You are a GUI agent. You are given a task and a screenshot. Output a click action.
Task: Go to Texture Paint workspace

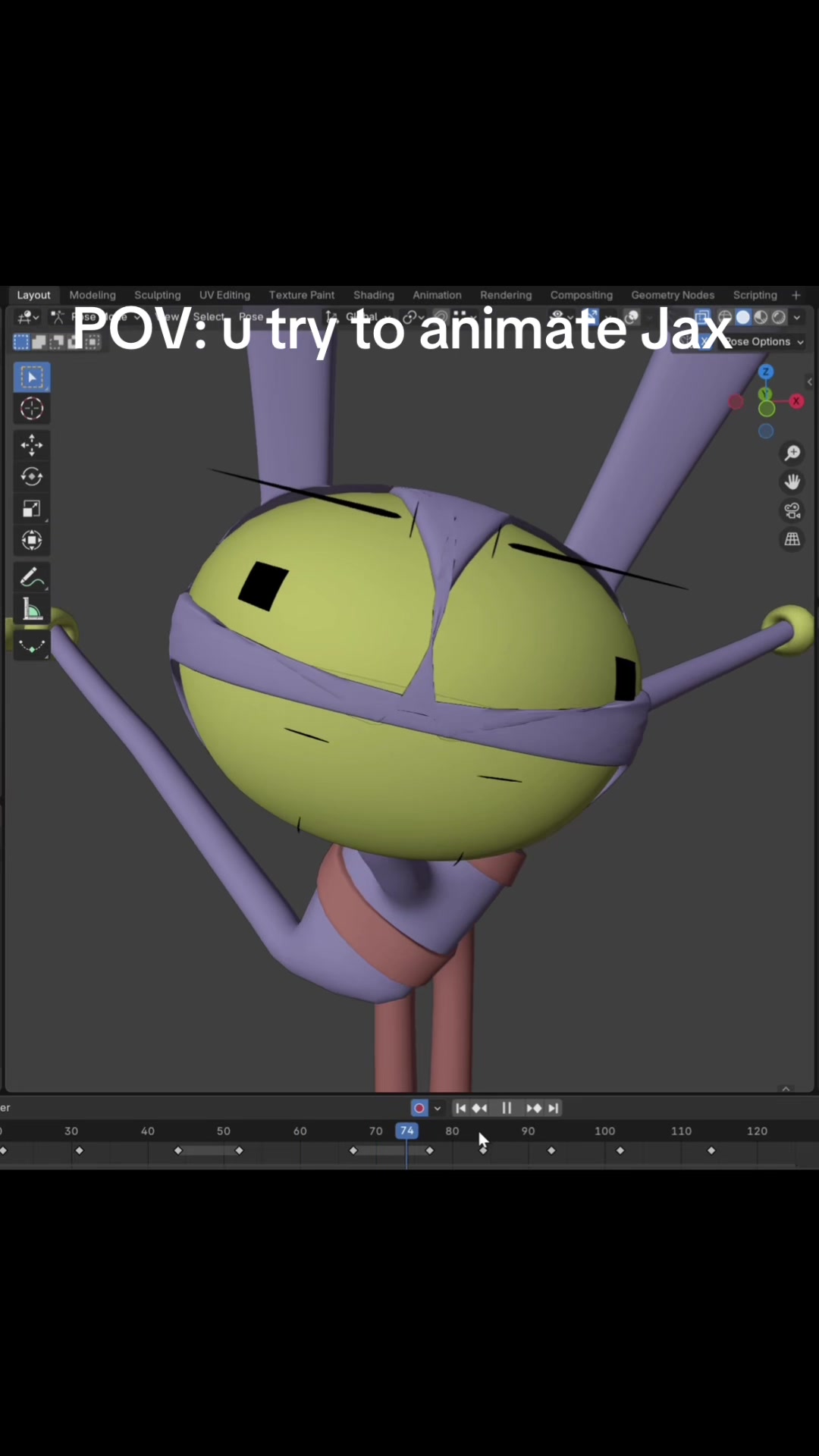[x=302, y=295]
